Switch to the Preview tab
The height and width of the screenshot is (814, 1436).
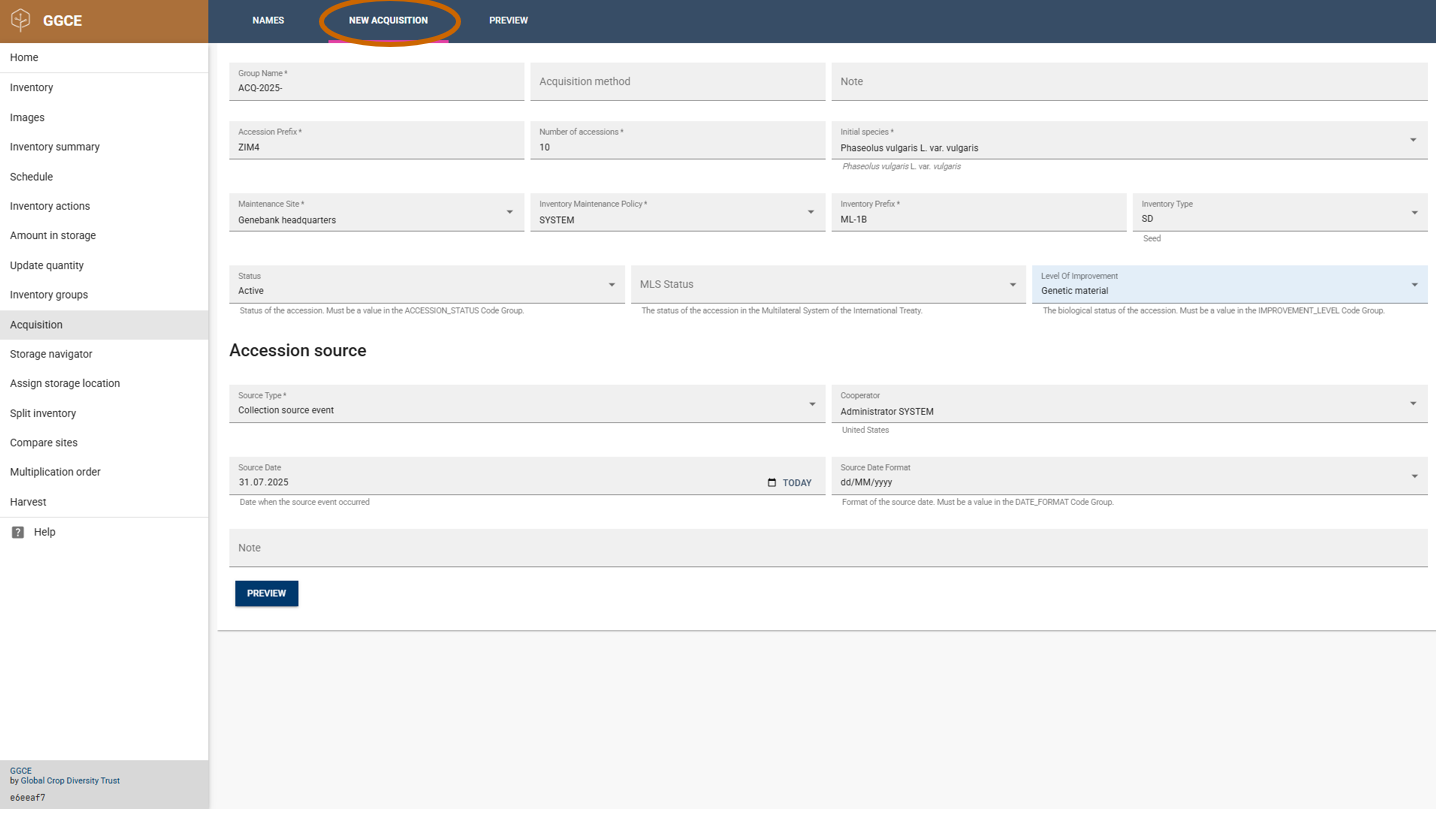click(508, 21)
